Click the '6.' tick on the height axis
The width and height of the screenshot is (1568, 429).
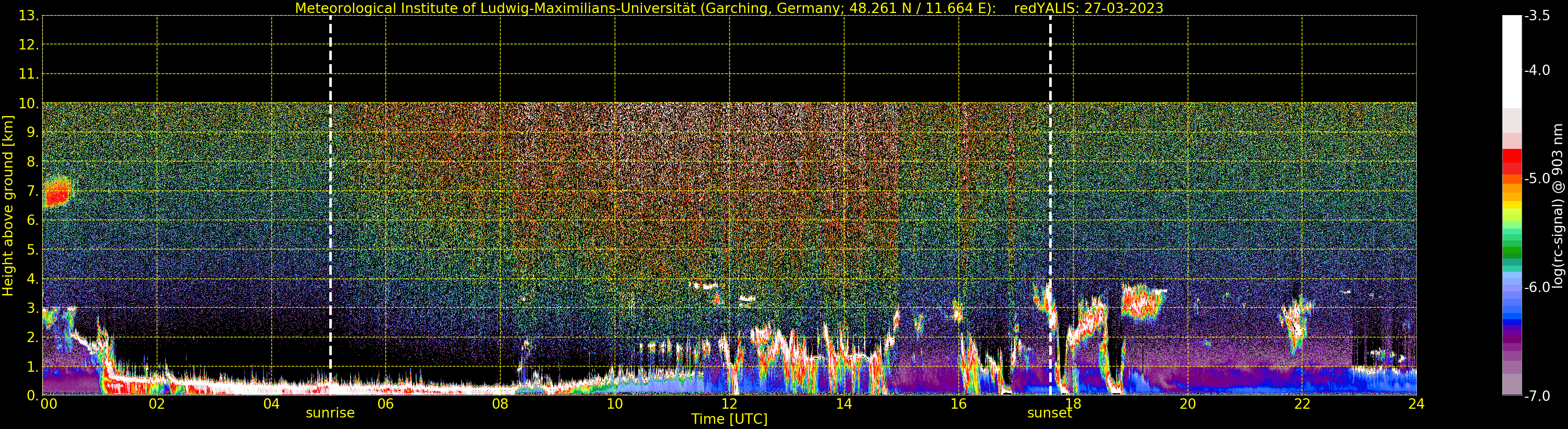coord(32,220)
